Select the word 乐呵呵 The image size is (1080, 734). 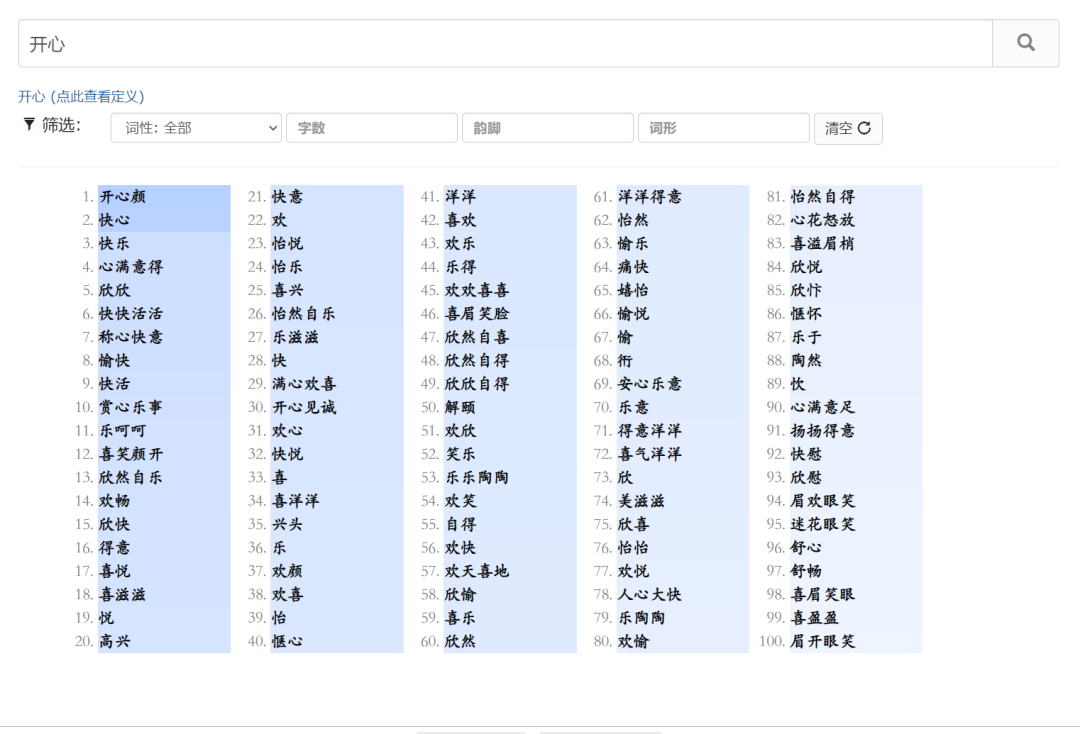coord(123,431)
